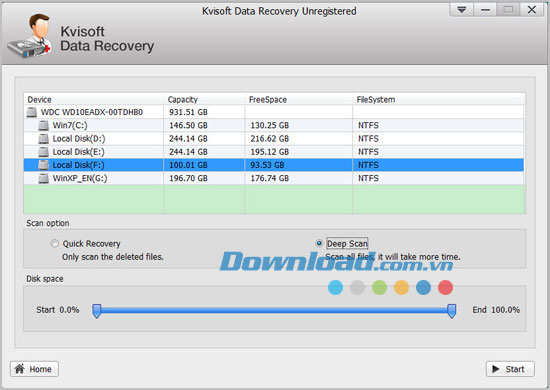Select the Local Disk(F:) row
This screenshot has height=390, width=550.
click(x=274, y=165)
